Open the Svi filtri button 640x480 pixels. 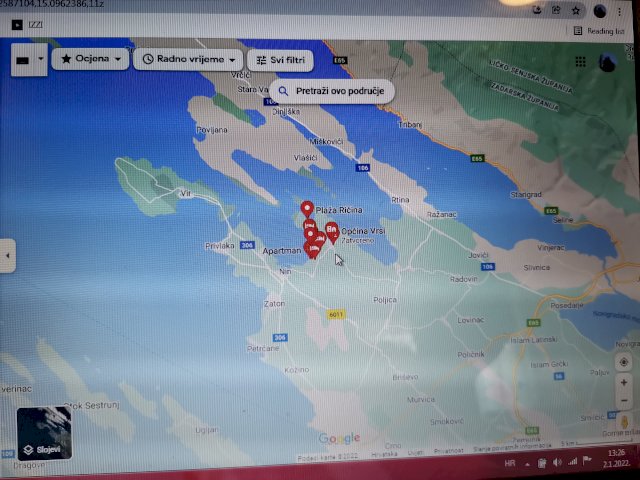tap(280, 60)
